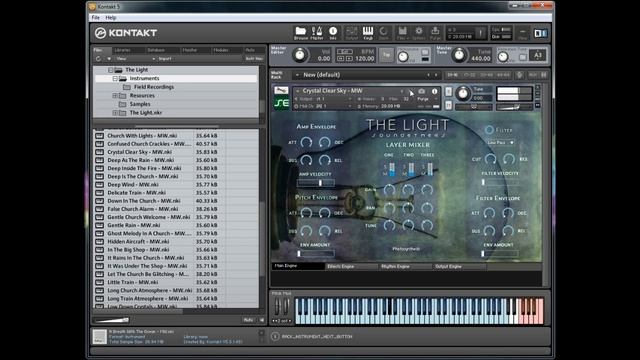
Task: Open the Options gear icon
Action: pyautogui.click(x=419, y=33)
